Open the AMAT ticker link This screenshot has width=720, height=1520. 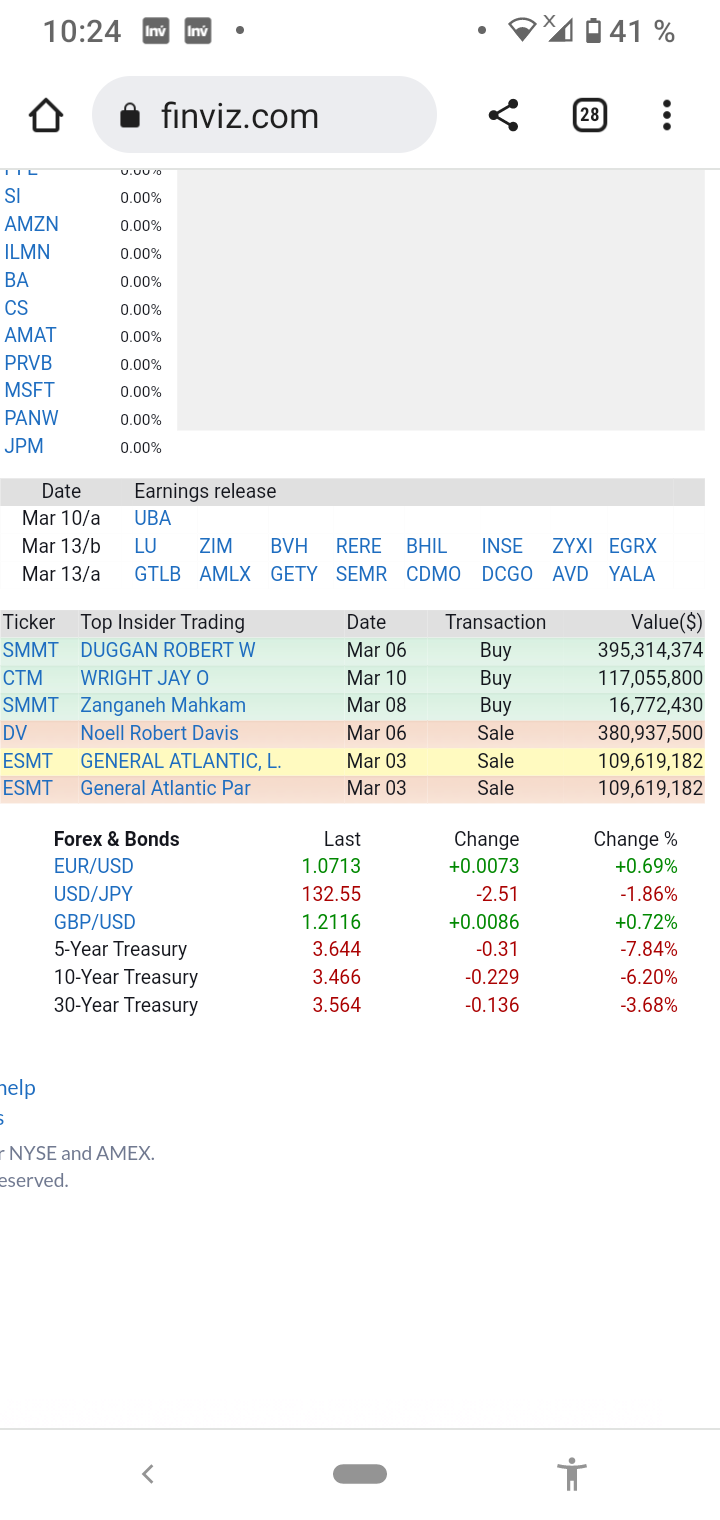30,336
